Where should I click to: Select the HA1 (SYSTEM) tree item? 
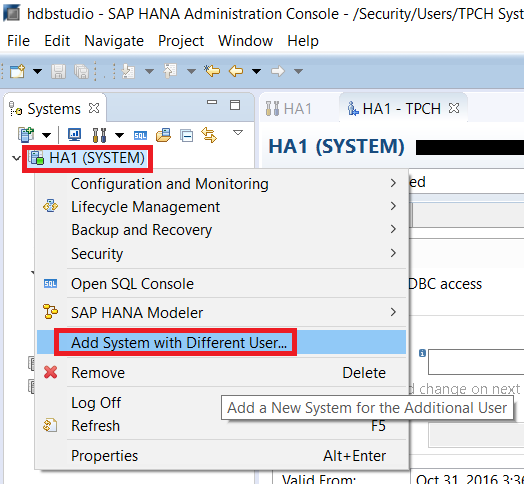[x=87, y=158]
